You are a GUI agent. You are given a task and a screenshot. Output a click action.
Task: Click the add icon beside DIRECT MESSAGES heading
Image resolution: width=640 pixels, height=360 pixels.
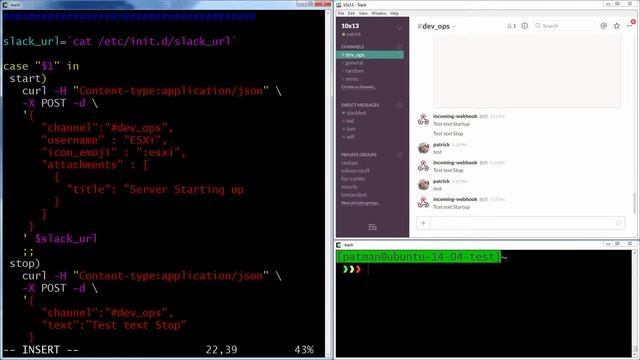(x=400, y=105)
